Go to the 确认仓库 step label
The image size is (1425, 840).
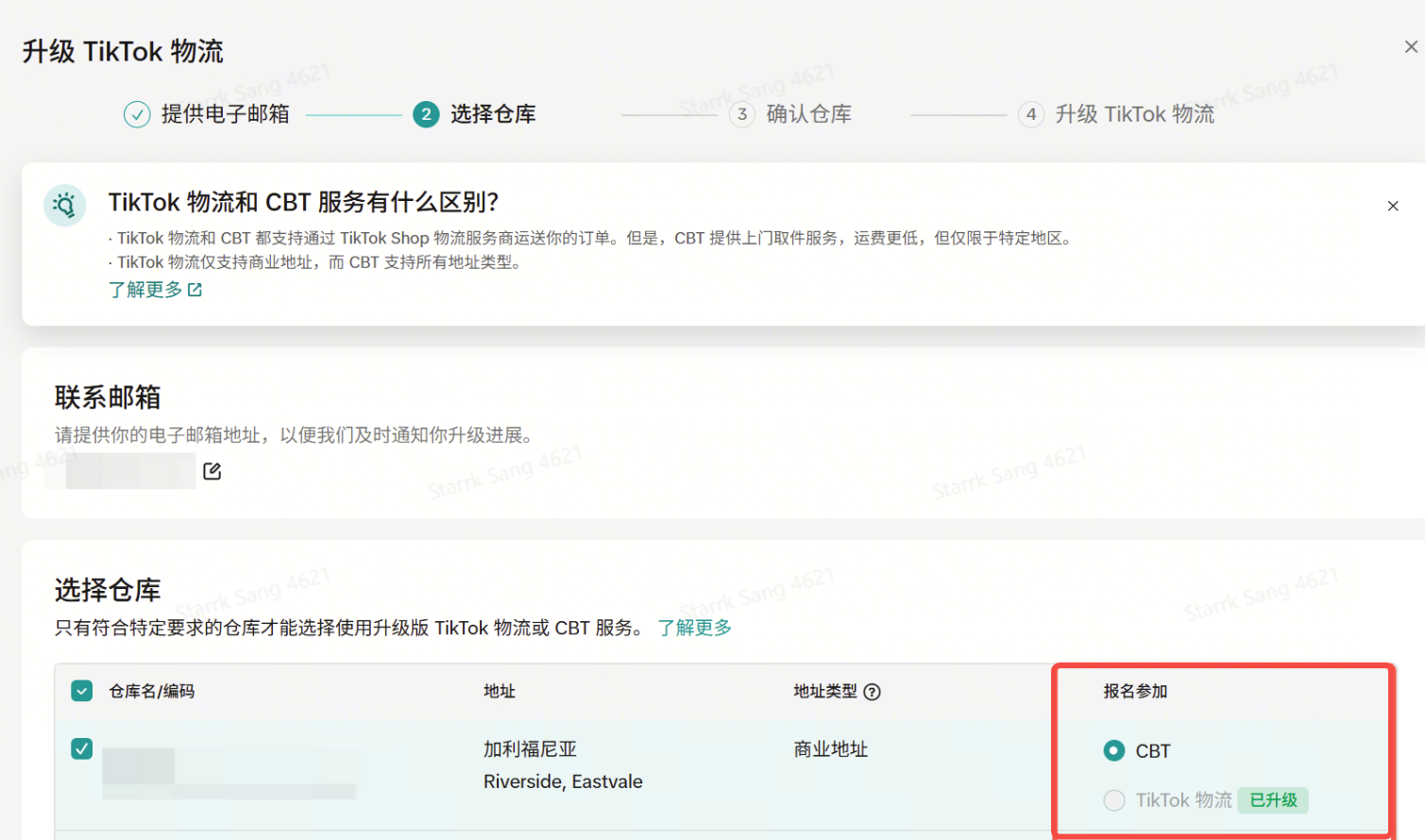click(x=808, y=115)
